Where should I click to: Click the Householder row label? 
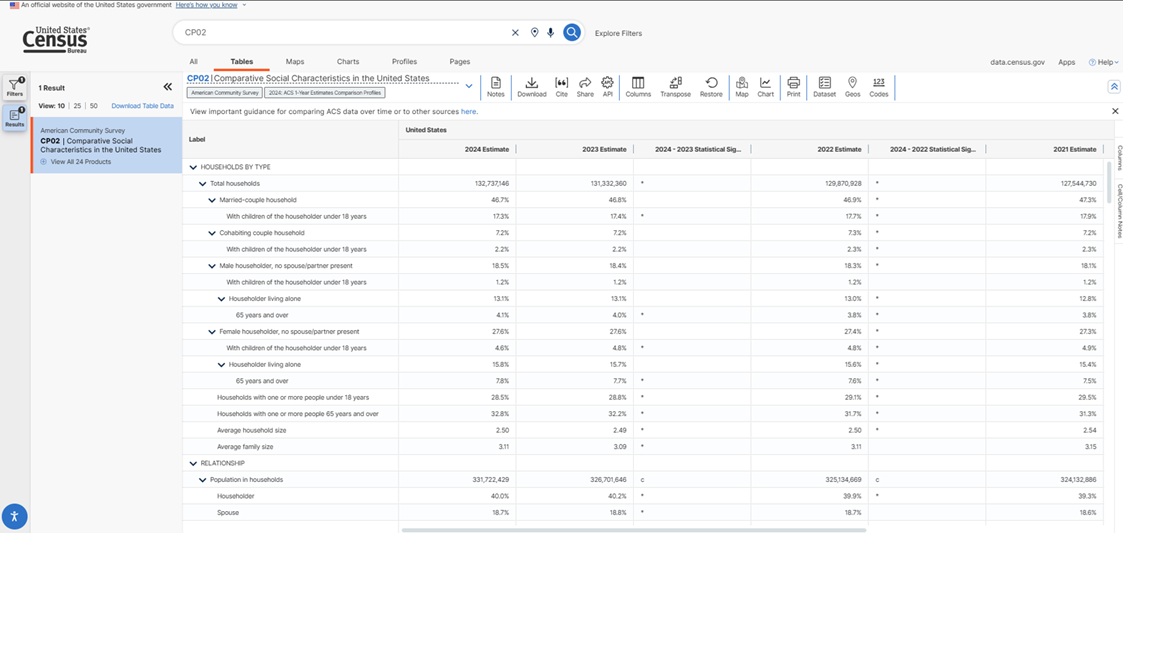(x=235, y=497)
